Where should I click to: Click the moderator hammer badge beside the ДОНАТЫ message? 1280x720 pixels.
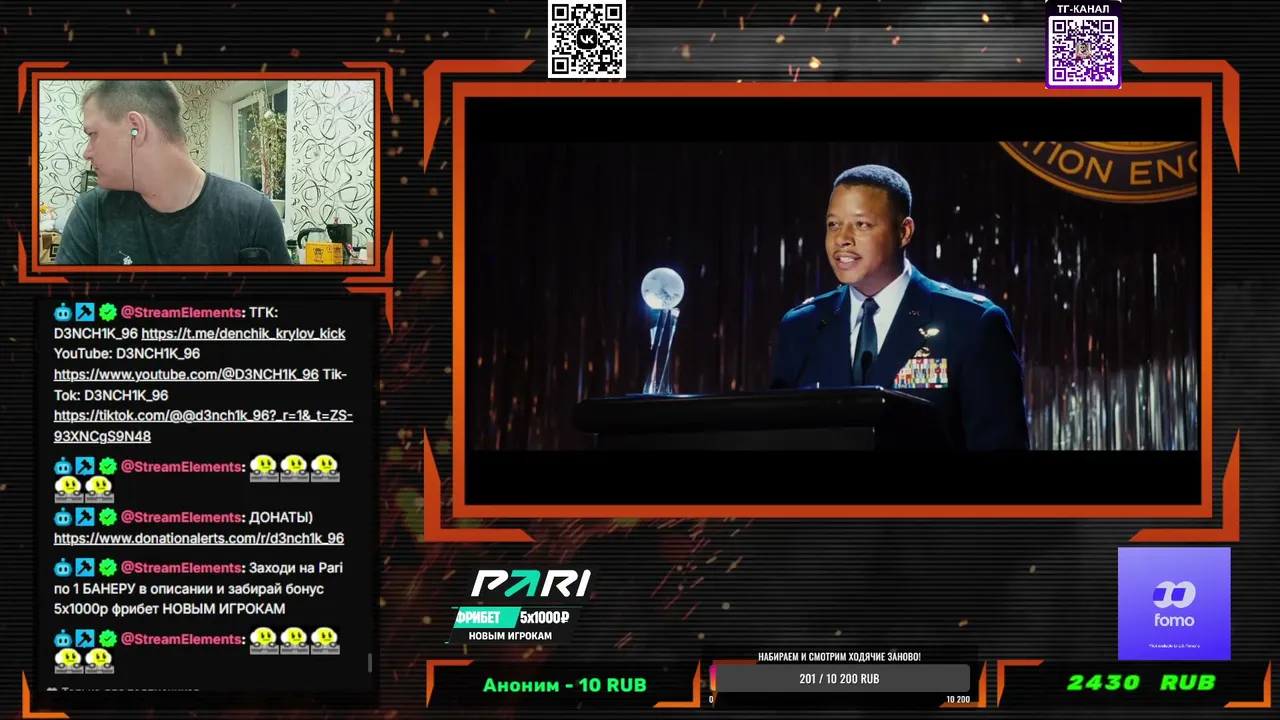[x=85, y=517]
